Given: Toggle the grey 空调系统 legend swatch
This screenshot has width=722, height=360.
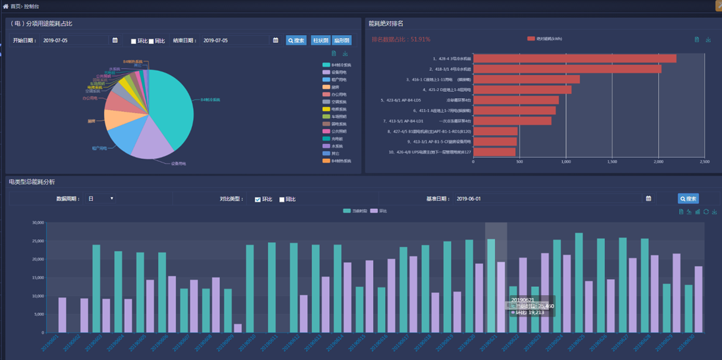Looking at the screenshot, I should coord(326,102).
